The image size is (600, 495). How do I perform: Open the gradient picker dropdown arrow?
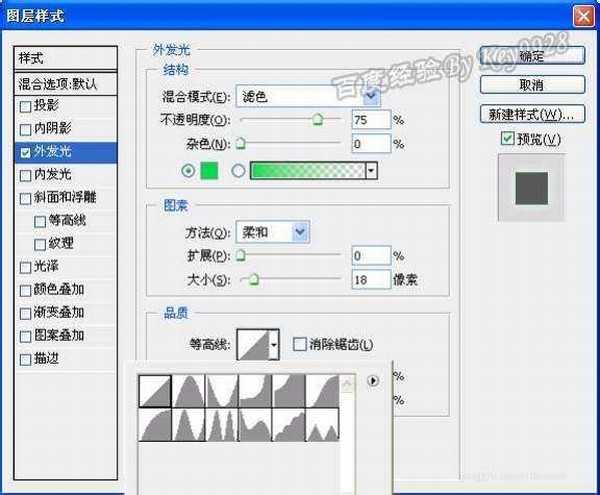point(372,171)
